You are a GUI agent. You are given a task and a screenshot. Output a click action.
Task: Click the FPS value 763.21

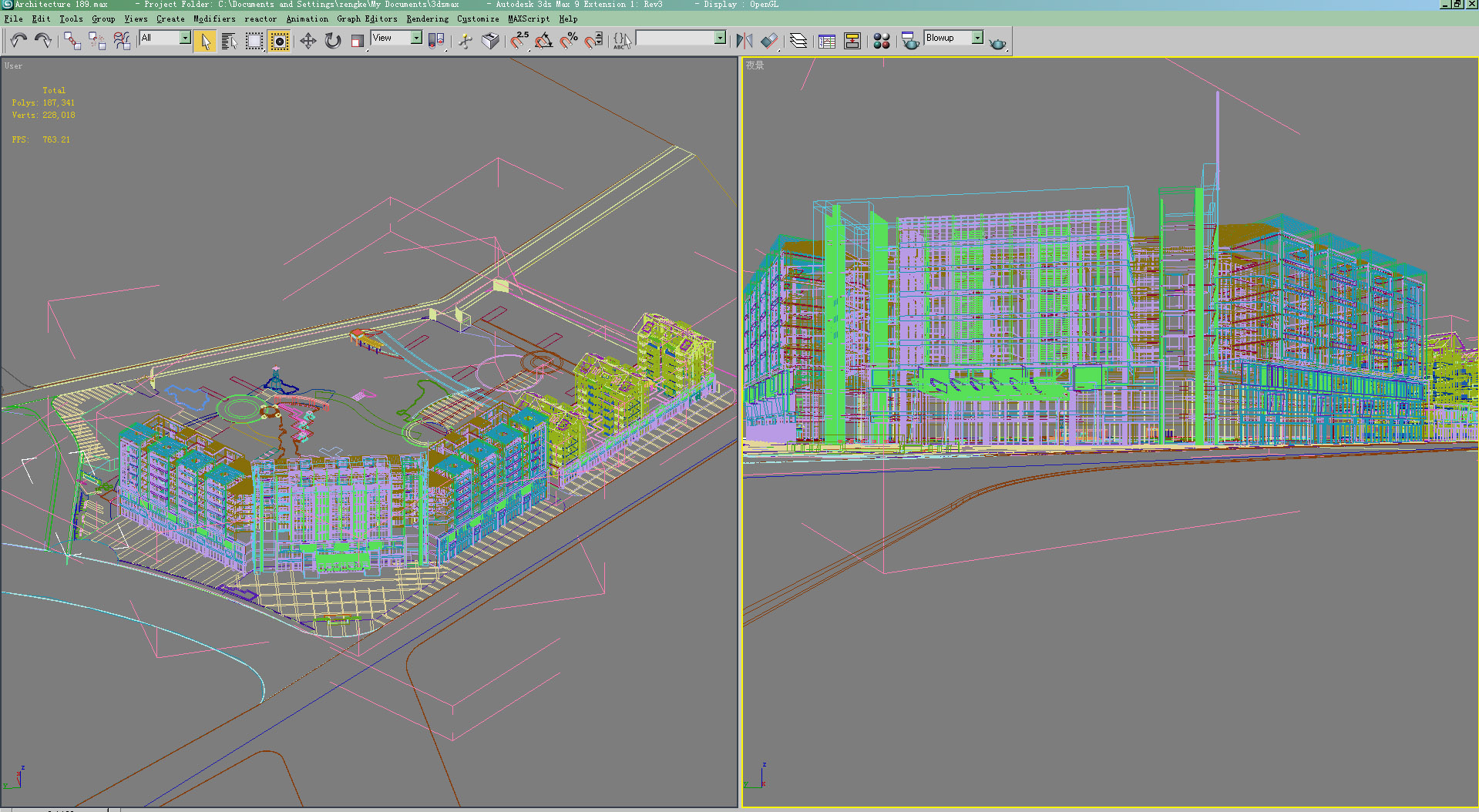[56, 140]
